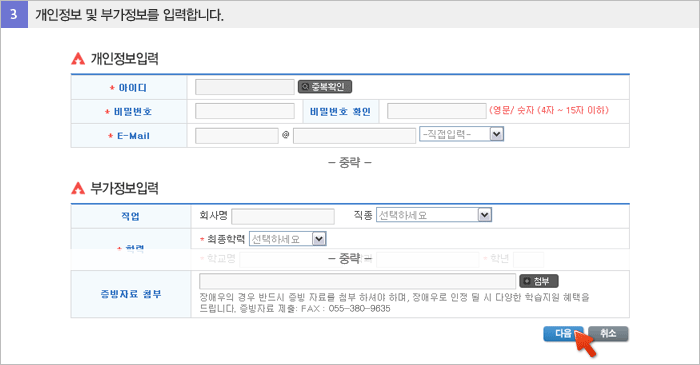
Task: Click the 중복확인 duplicate check button
Action: tap(325, 87)
